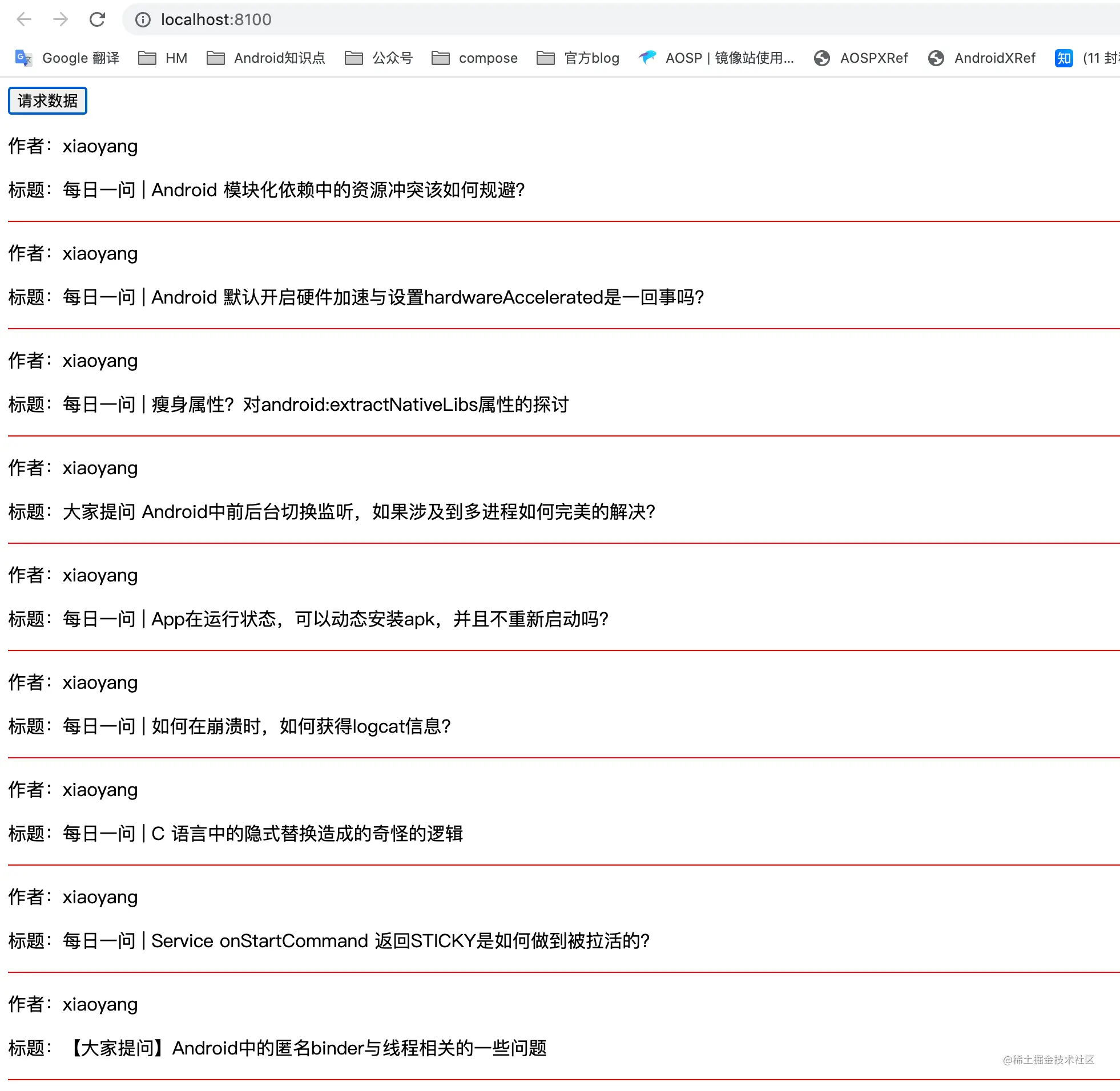Click the browser forward arrow

click(60, 19)
